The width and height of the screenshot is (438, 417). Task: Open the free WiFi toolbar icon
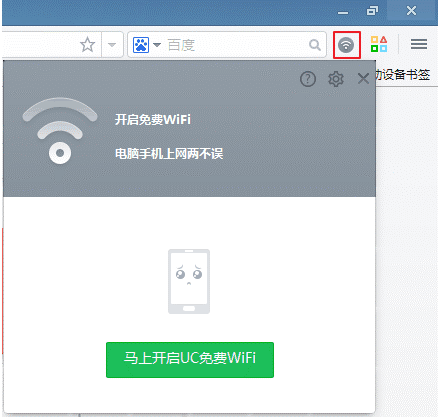[346, 45]
